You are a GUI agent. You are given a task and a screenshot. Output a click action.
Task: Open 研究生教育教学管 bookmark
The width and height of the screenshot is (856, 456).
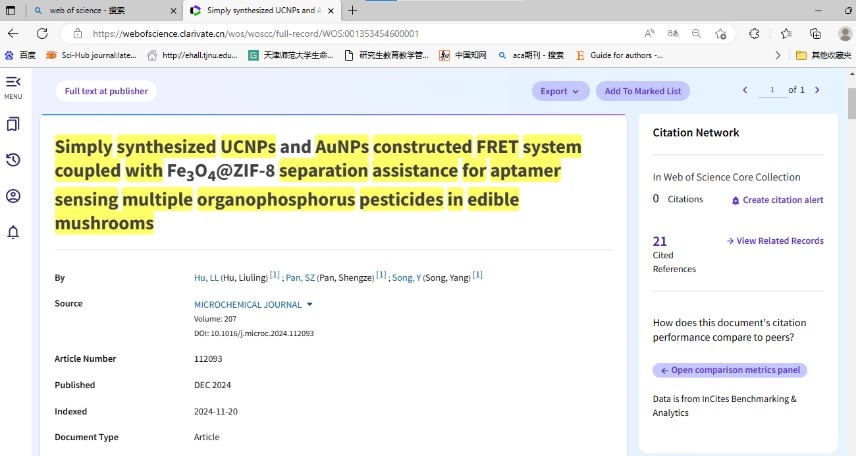387,55
